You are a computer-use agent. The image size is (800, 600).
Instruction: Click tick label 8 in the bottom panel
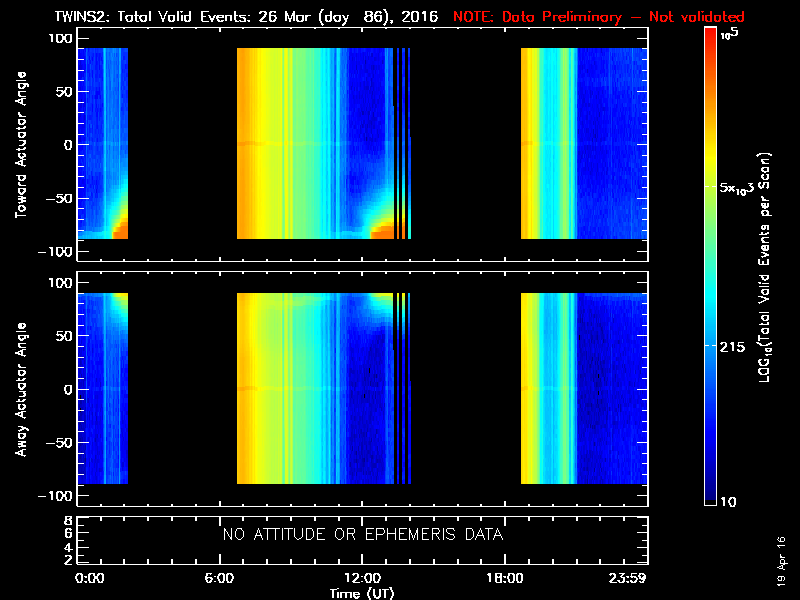(x=66, y=521)
